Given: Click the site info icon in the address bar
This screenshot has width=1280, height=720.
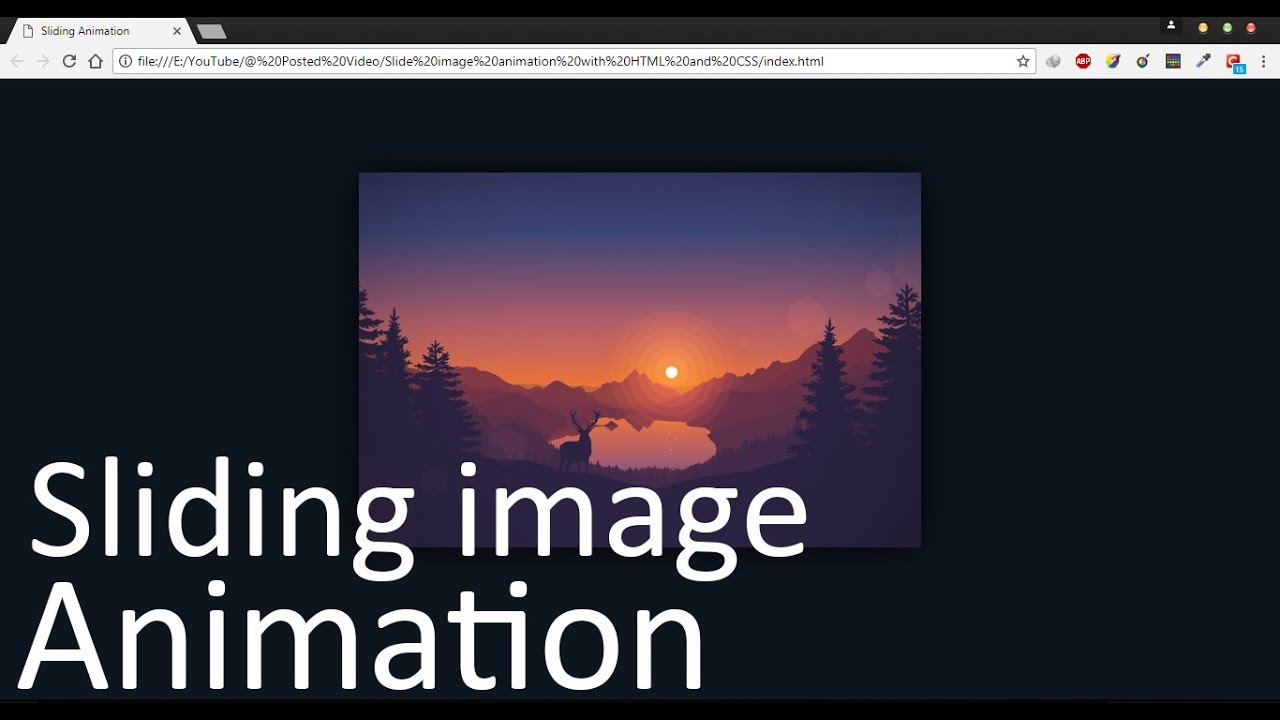Looking at the screenshot, I should click(x=126, y=61).
